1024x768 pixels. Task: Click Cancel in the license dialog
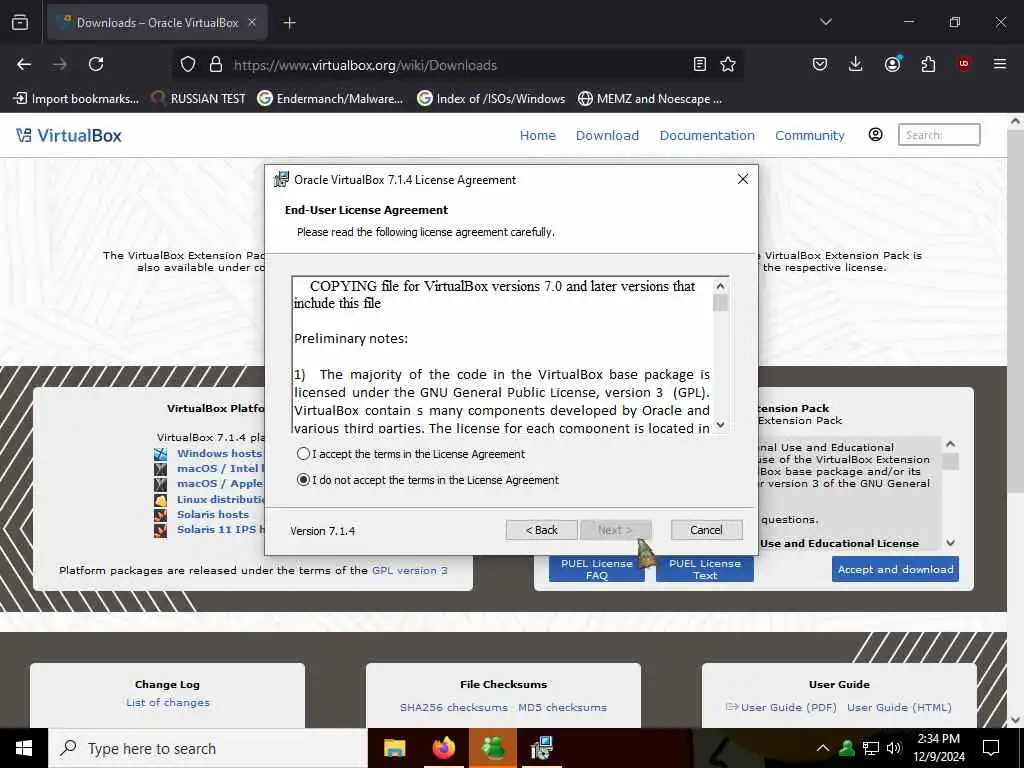tap(706, 530)
